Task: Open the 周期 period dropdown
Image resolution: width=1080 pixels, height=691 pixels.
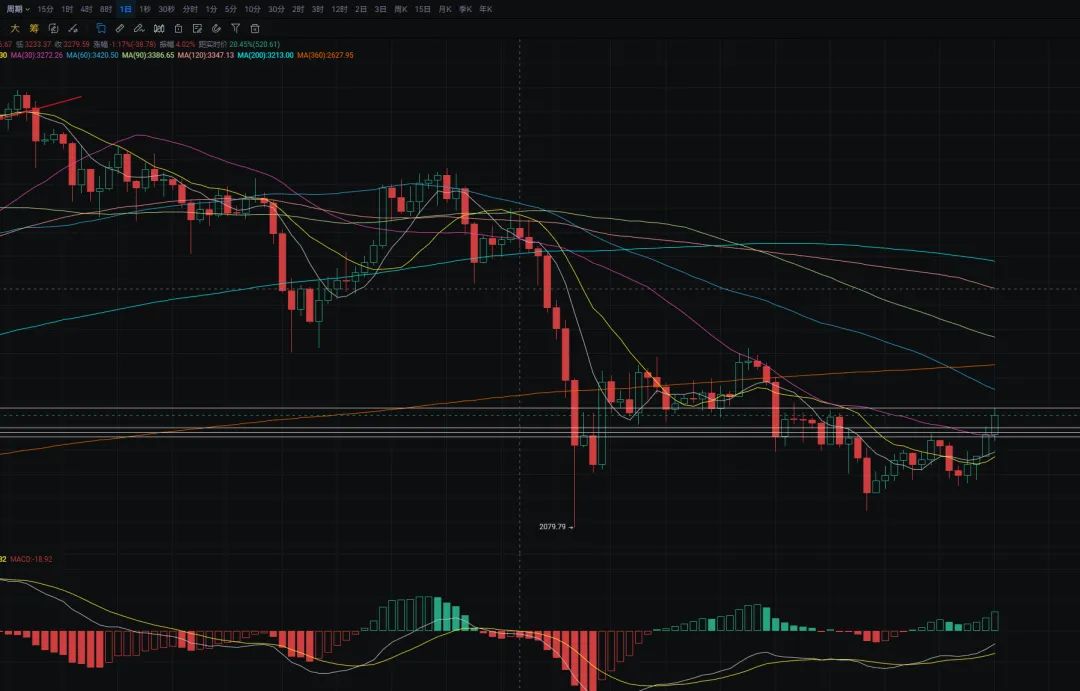Action: 18,9
